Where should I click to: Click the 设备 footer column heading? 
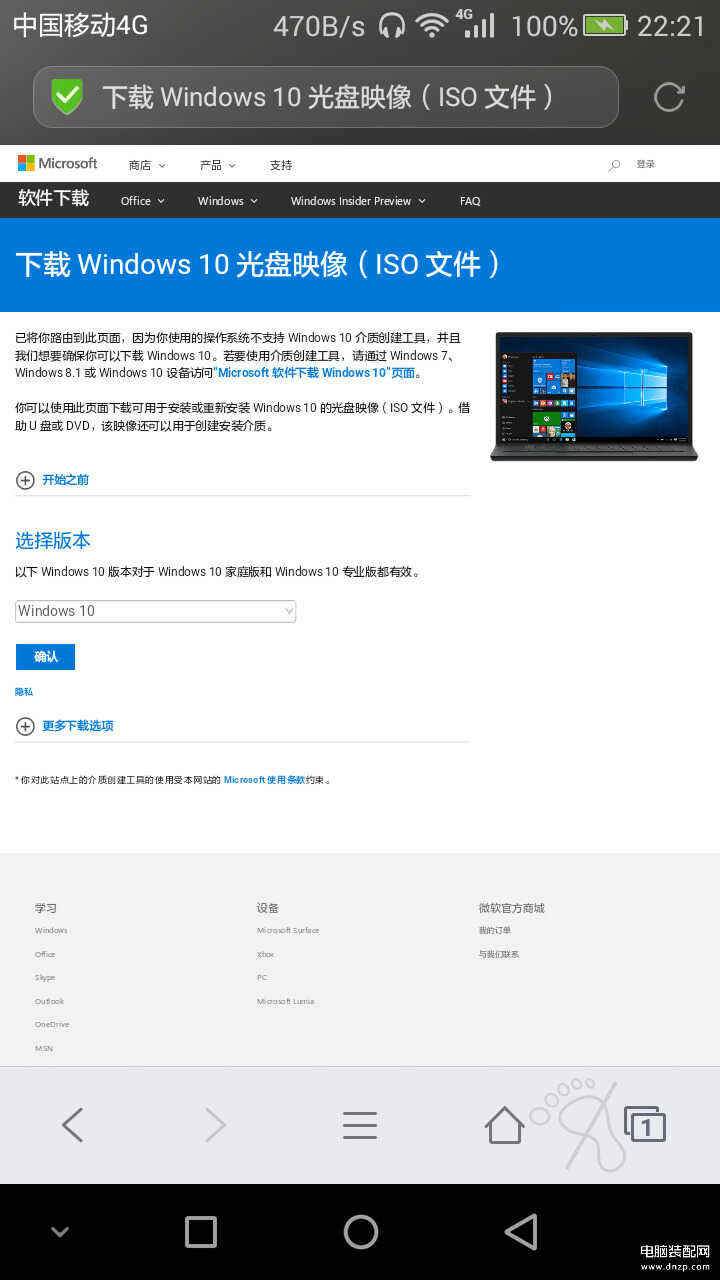[x=267, y=908]
